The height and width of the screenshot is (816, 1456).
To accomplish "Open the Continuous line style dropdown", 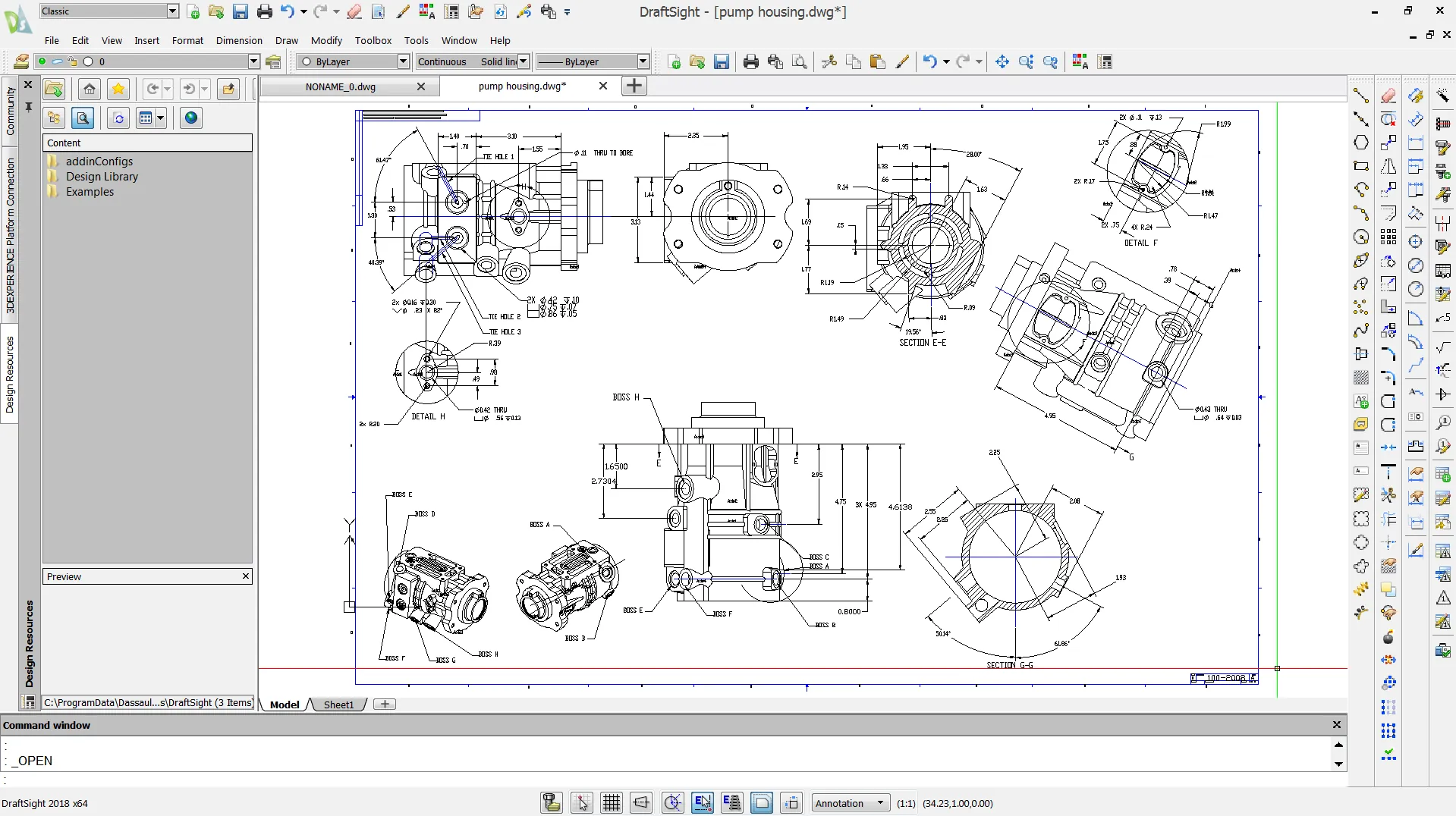I will point(523,61).
